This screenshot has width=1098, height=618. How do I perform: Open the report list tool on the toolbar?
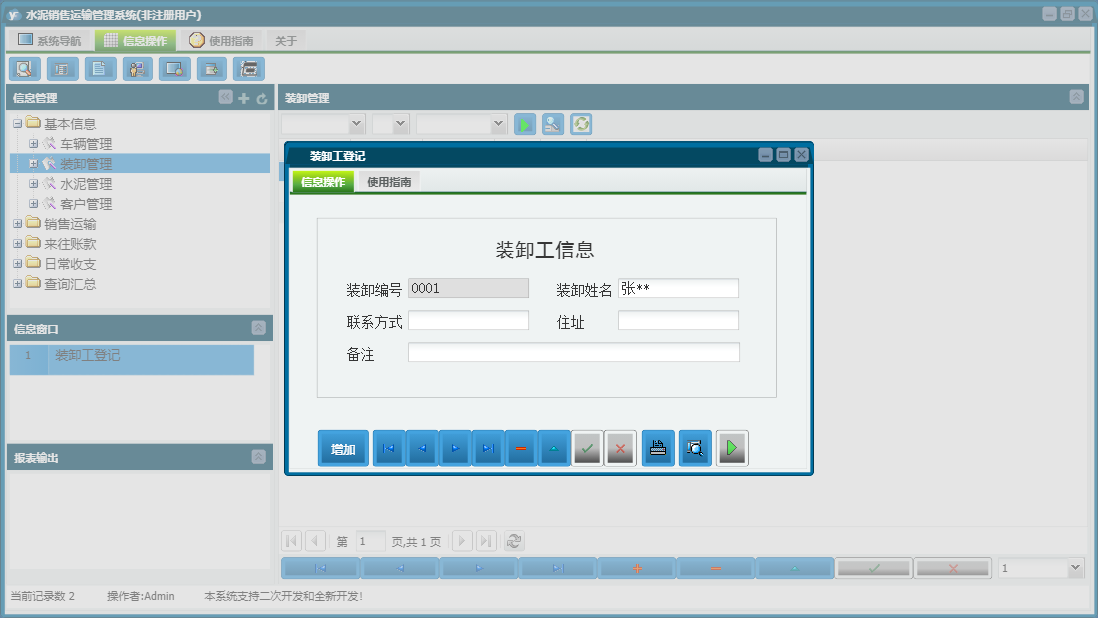[61, 68]
